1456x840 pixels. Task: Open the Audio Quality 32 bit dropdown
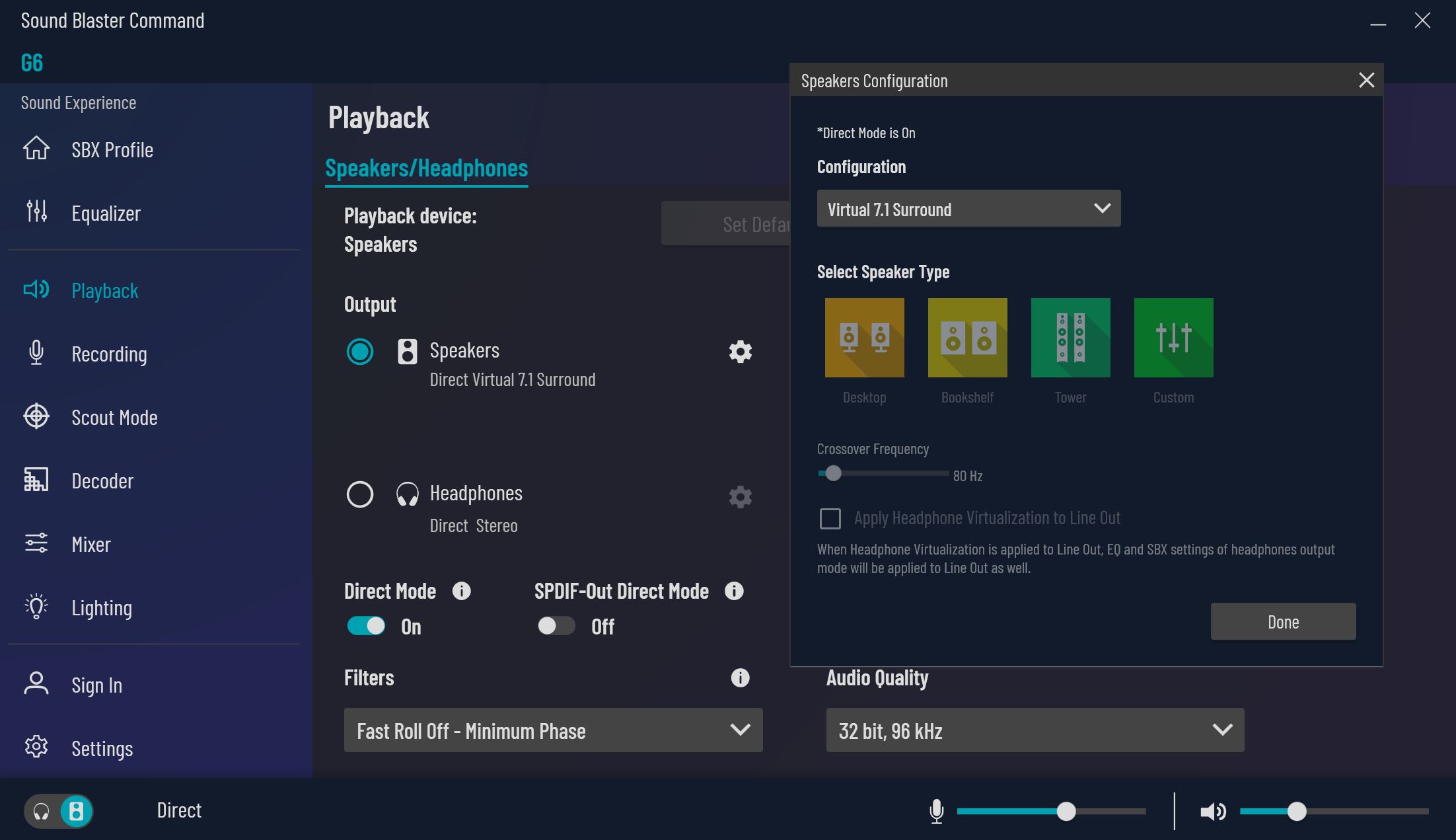[x=1035, y=730]
